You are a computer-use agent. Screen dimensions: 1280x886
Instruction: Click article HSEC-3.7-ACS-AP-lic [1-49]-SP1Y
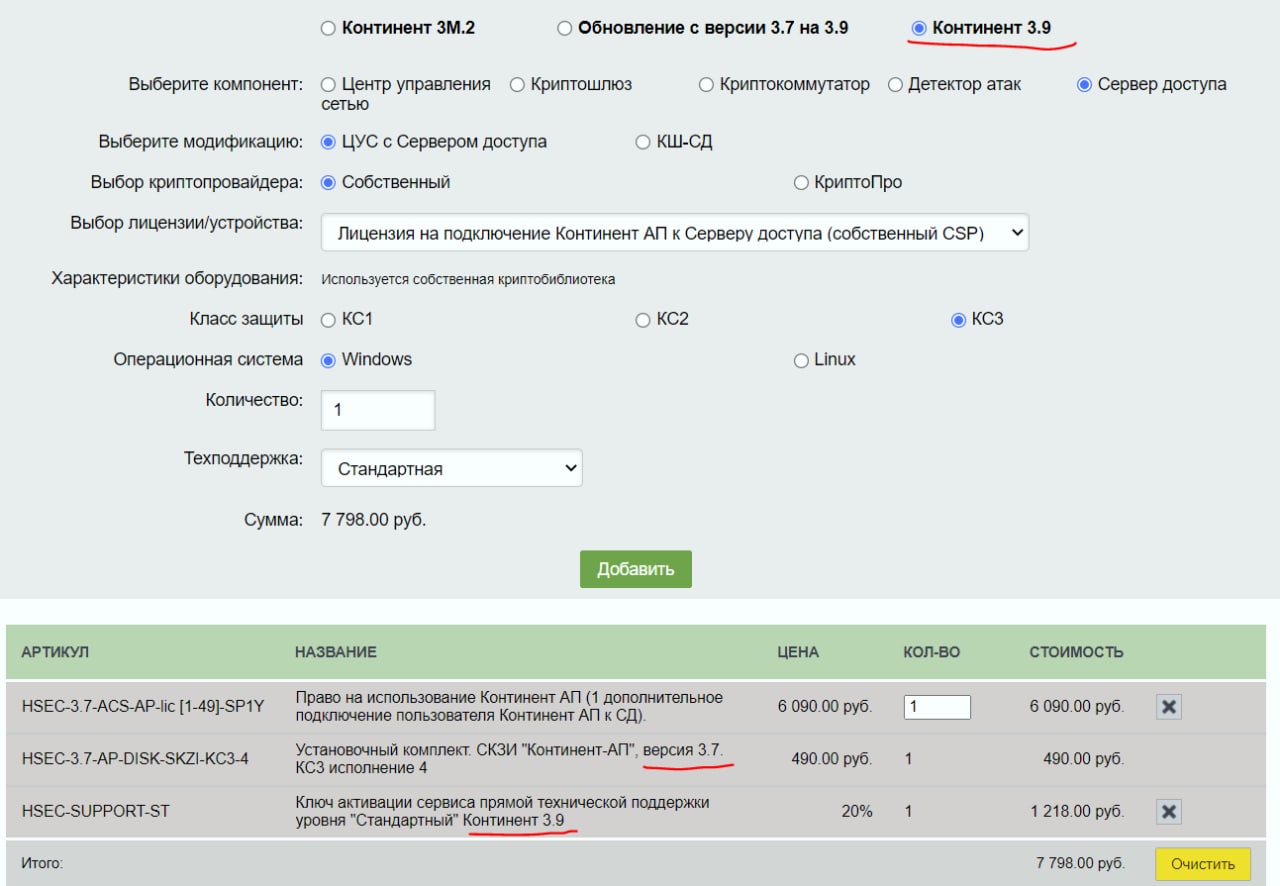point(142,707)
